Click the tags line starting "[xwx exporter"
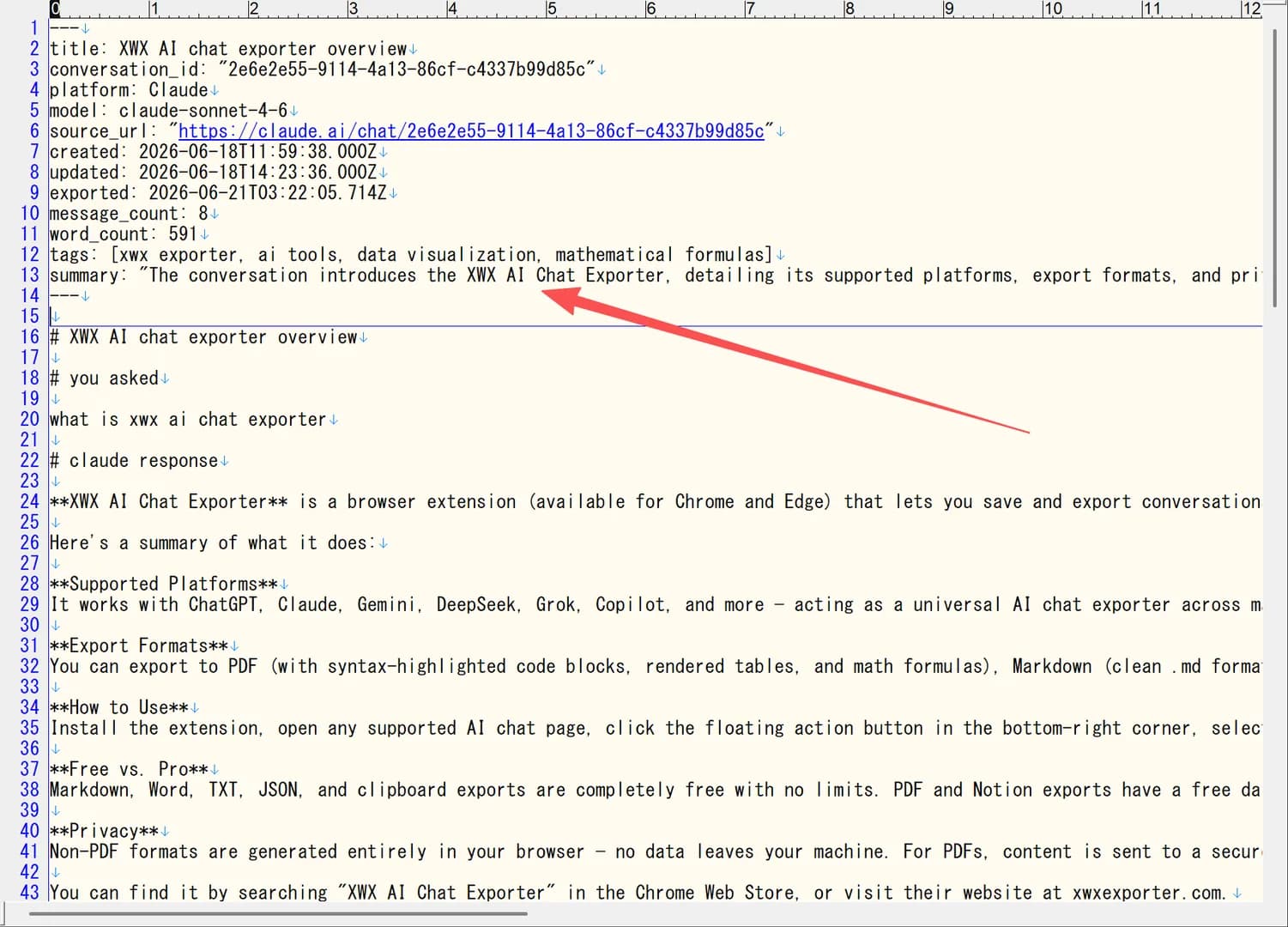This screenshot has width=1288, height=927. tap(411, 255)
